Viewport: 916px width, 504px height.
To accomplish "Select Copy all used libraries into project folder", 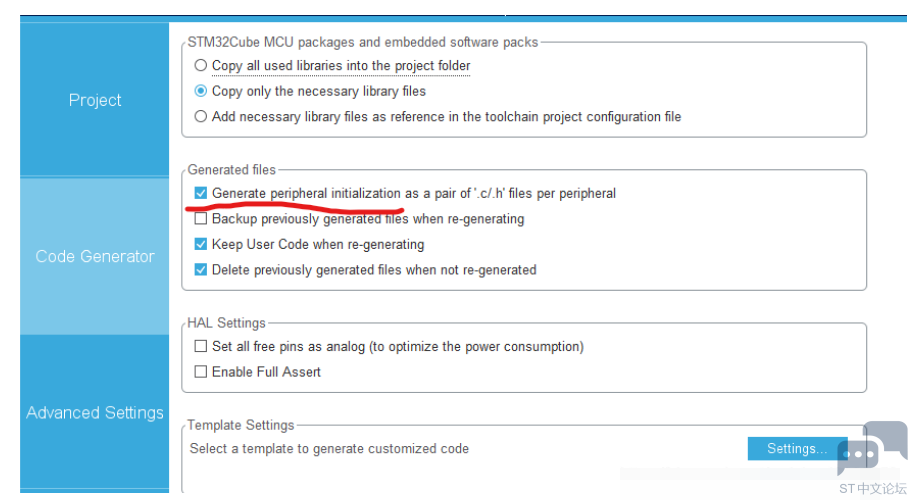I will pyautogui.click(x=201, y=66).
